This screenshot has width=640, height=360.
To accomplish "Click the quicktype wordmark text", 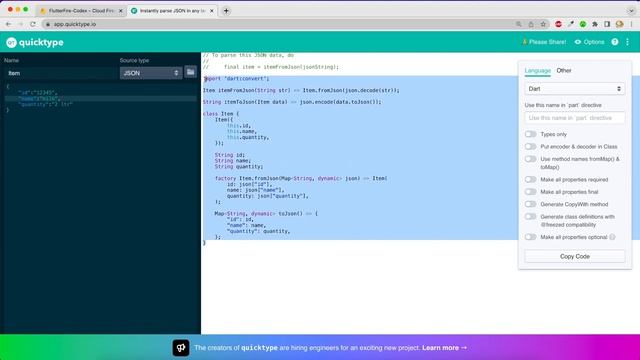I will click(41, 42).
